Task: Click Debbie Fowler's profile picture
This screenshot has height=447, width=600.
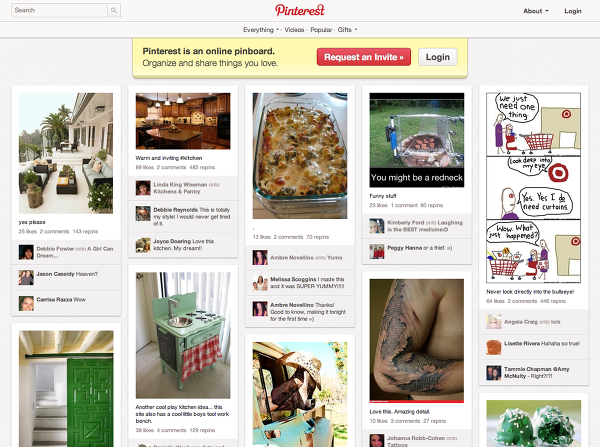Action: coord(26,252)
